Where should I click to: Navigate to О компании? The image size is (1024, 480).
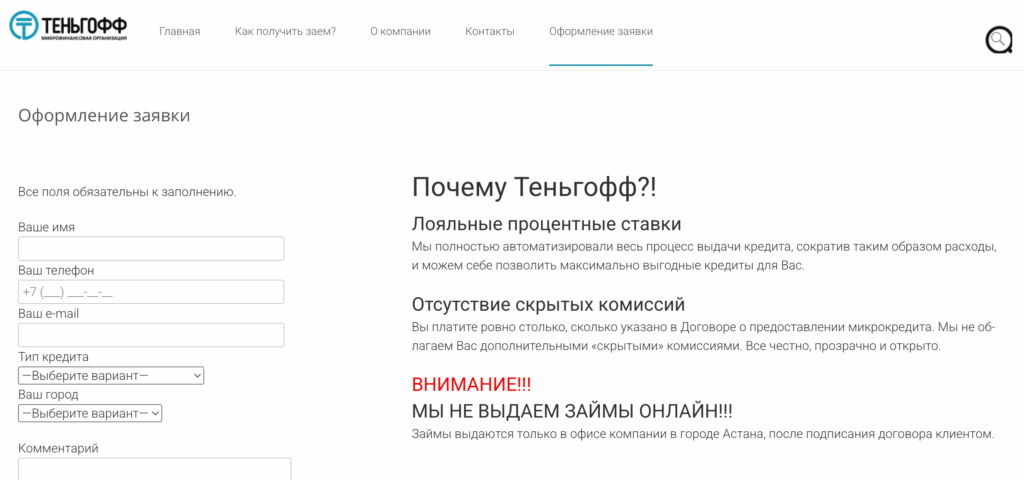click(x=400, y=31)
